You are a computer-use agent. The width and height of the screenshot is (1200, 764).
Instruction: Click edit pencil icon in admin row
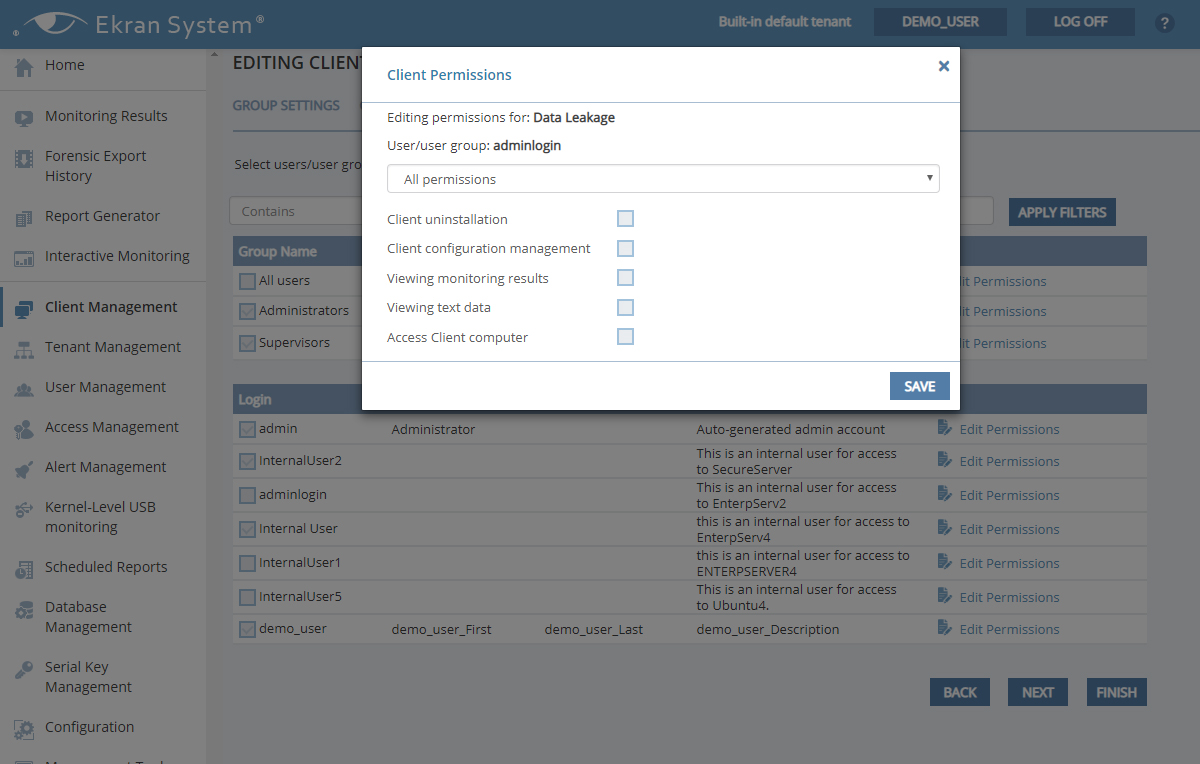click(x=945, y=428)
